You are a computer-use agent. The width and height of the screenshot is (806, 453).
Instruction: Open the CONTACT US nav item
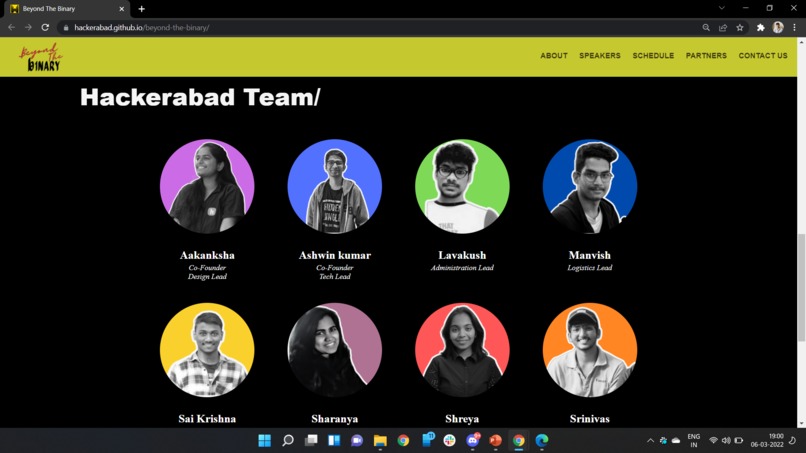coord(763,56)
